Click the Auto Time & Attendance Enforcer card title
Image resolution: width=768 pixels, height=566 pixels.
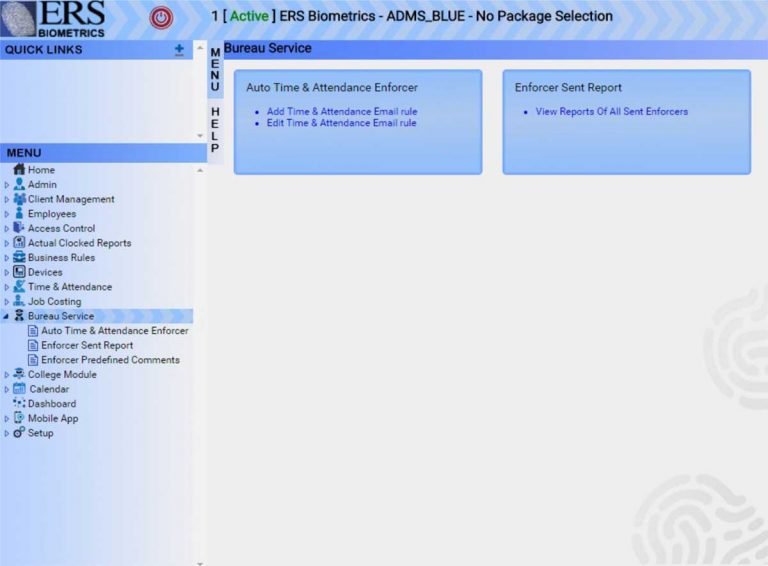pos(332,88)
